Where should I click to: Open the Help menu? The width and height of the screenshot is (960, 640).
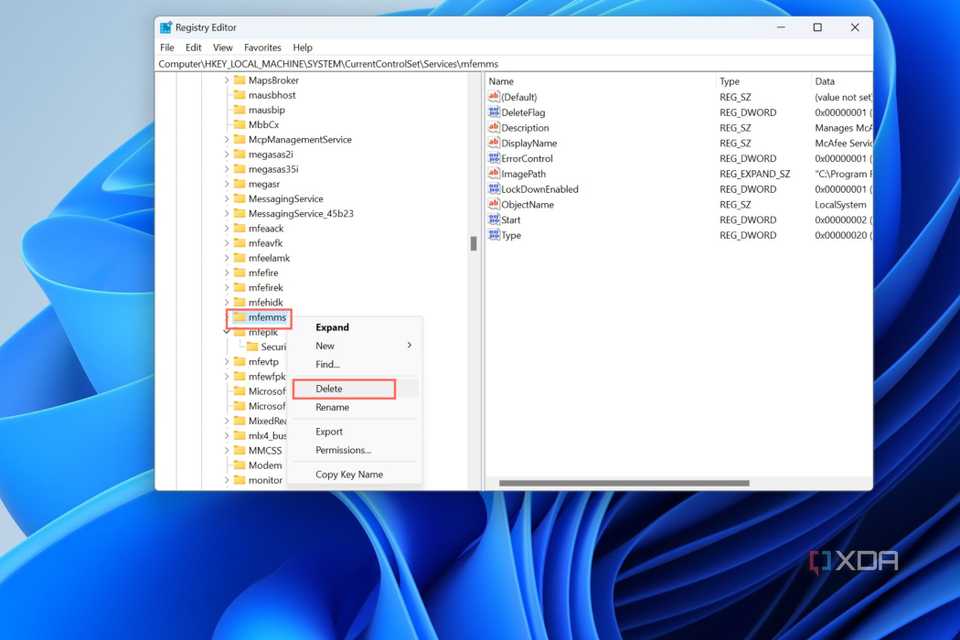point(302,47)
